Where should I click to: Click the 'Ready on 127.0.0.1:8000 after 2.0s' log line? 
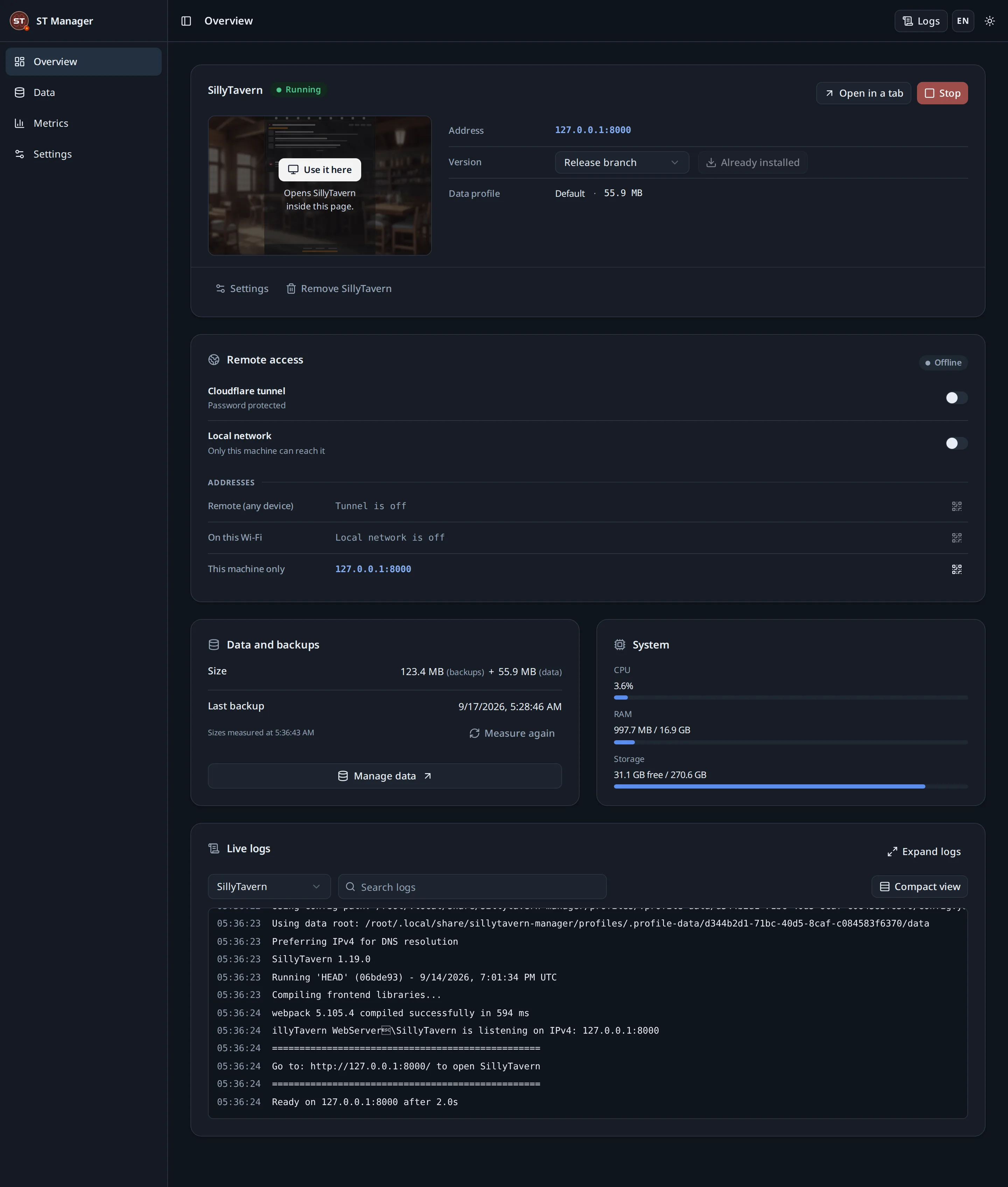coord(365,1102)
